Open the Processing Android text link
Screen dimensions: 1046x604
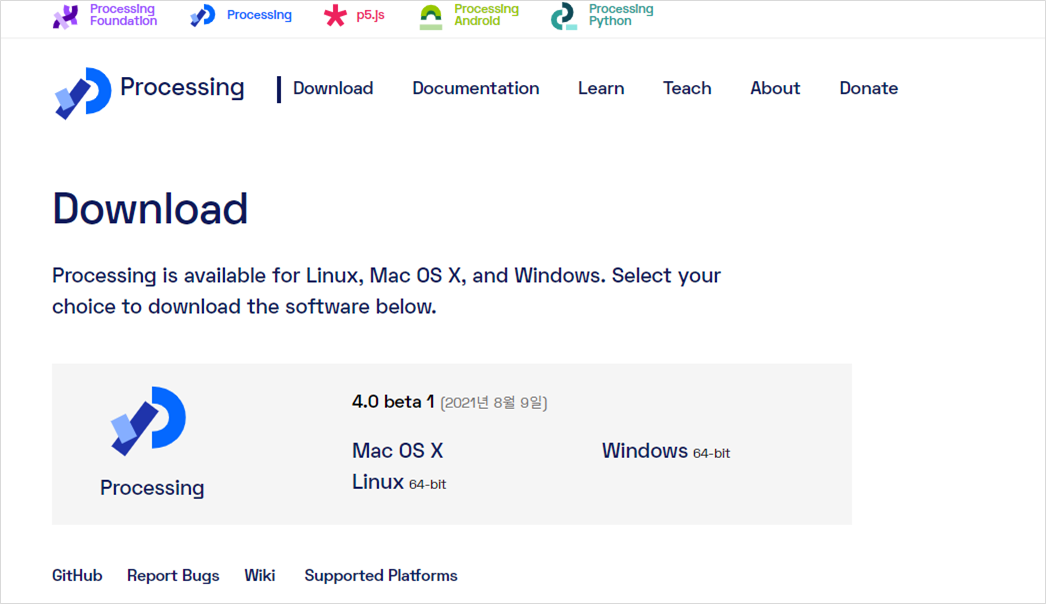486,15
